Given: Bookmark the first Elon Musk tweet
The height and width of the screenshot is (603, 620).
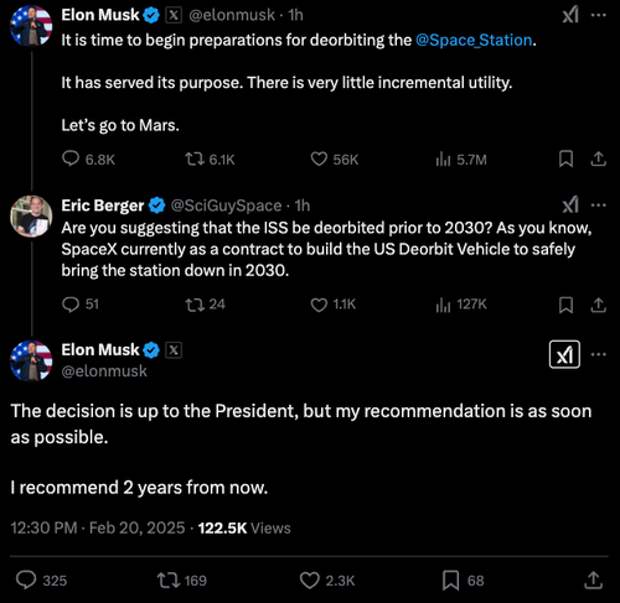Looking at the screenshot, I should [x=565, y=159].
